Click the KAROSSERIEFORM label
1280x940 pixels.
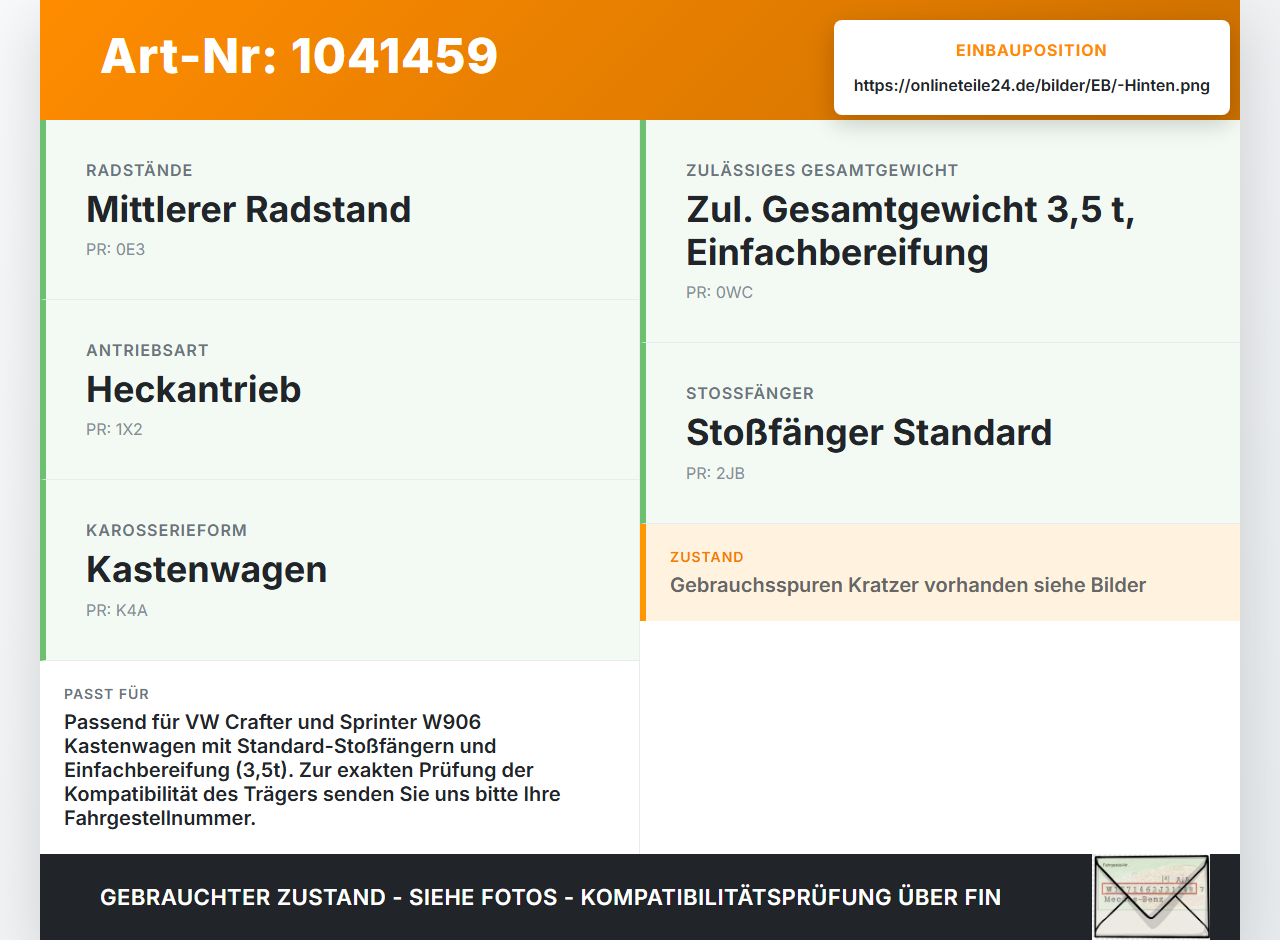click(x=167, y=530)
